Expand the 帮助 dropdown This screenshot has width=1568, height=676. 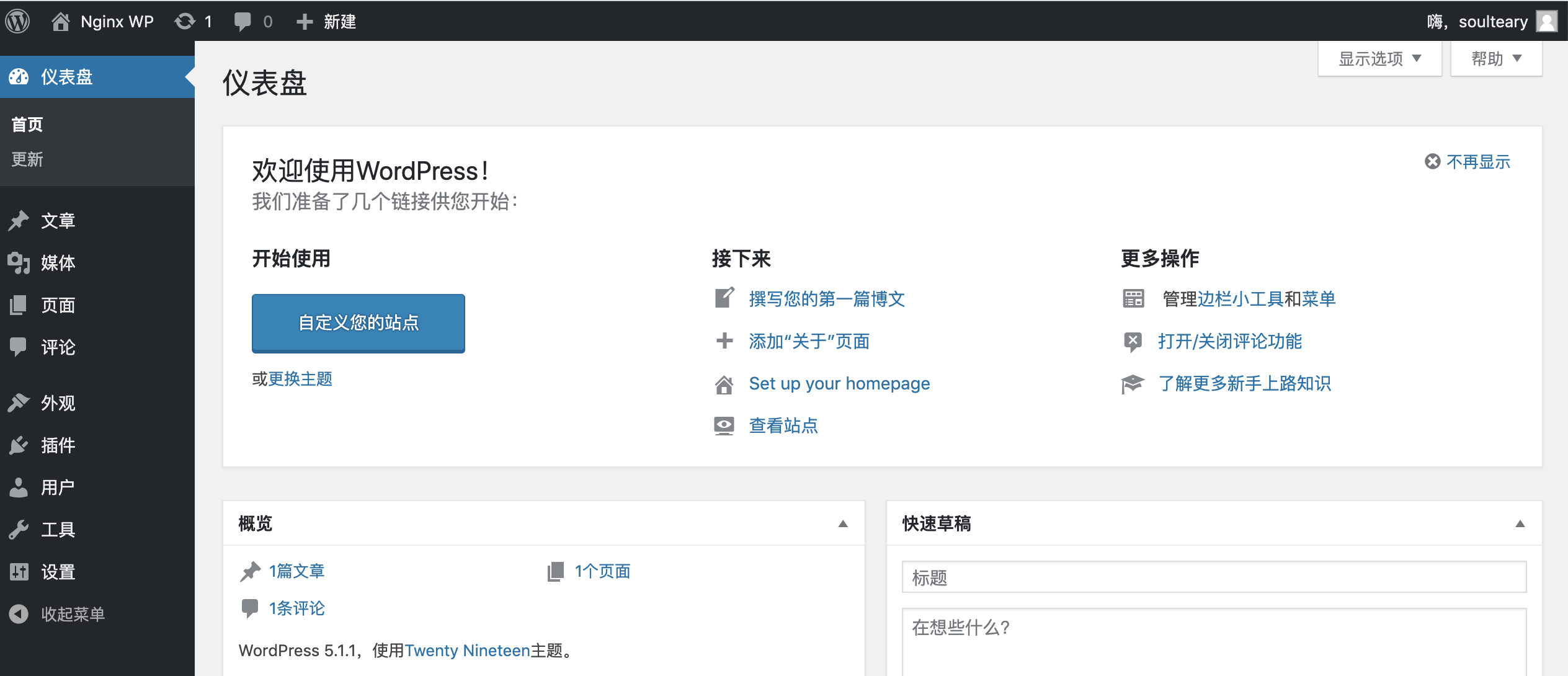click(1496, 58)
